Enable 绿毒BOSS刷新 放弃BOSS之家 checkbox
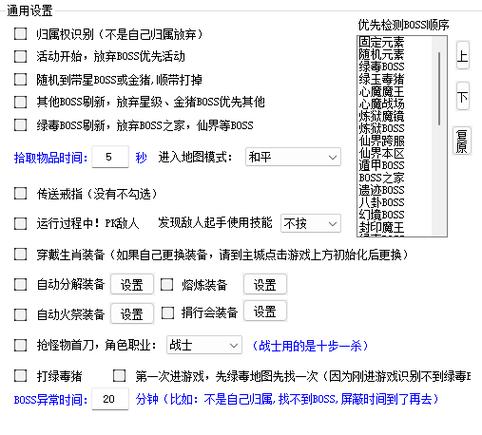The height and width of the screenshot is (435, 482). (20, 125)
